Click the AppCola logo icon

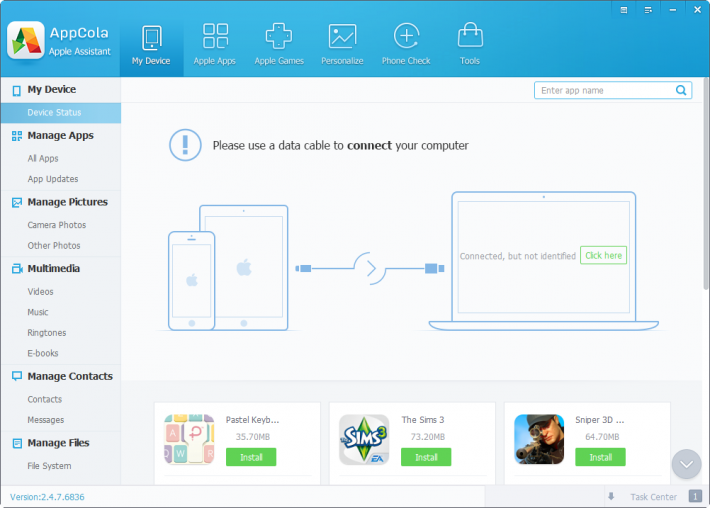click(26, 40)
